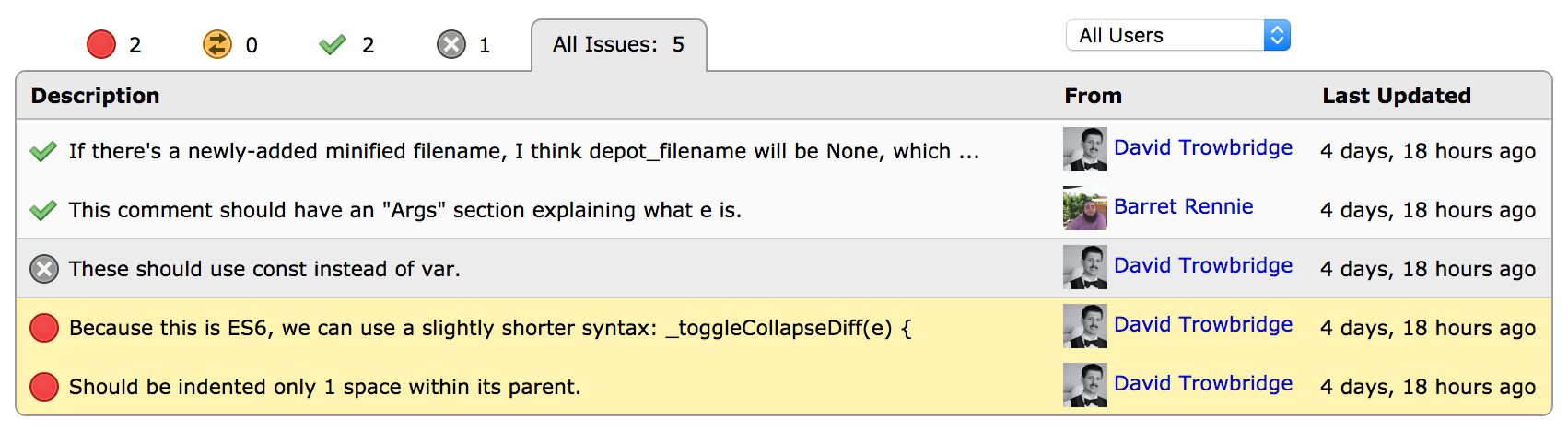
Task: Sort by the Last Updated column header
Action: [x=1396, y=96]
